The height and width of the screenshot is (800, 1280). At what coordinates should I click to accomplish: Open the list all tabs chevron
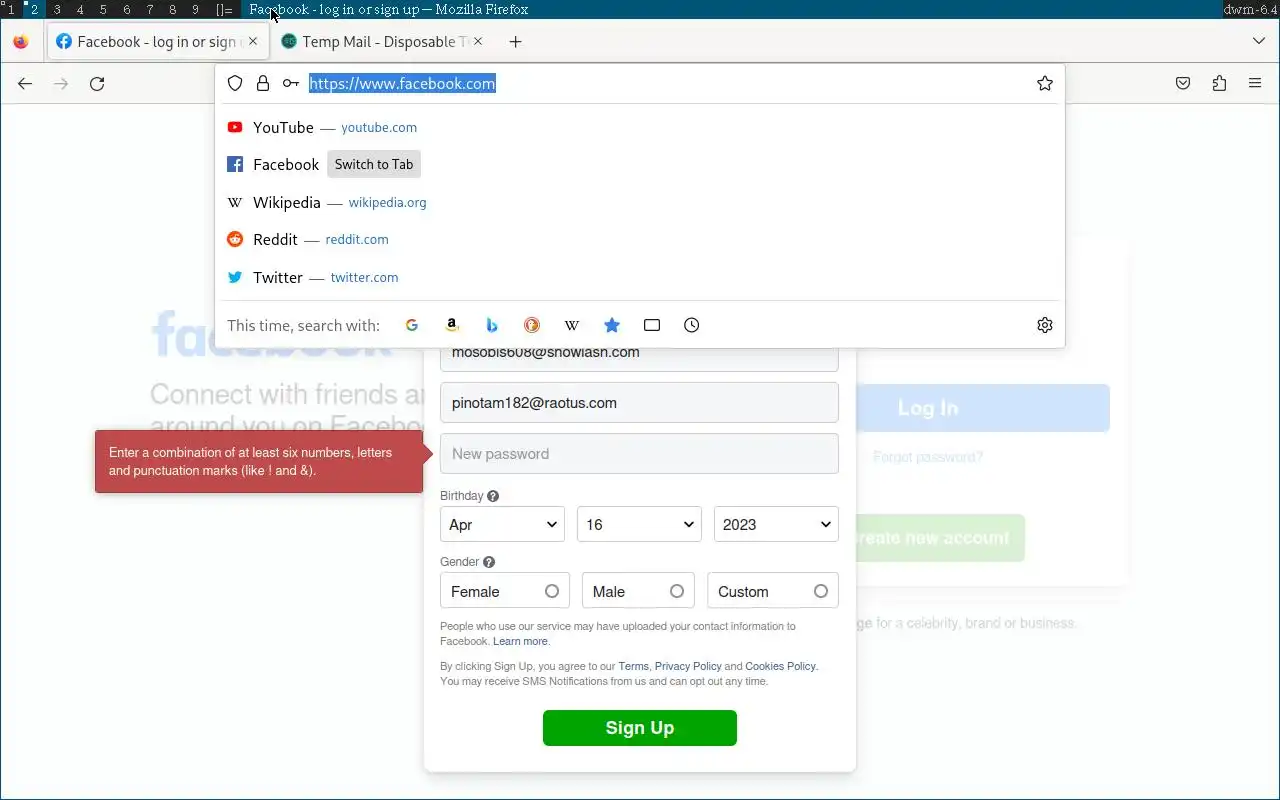click(1259, 42)
